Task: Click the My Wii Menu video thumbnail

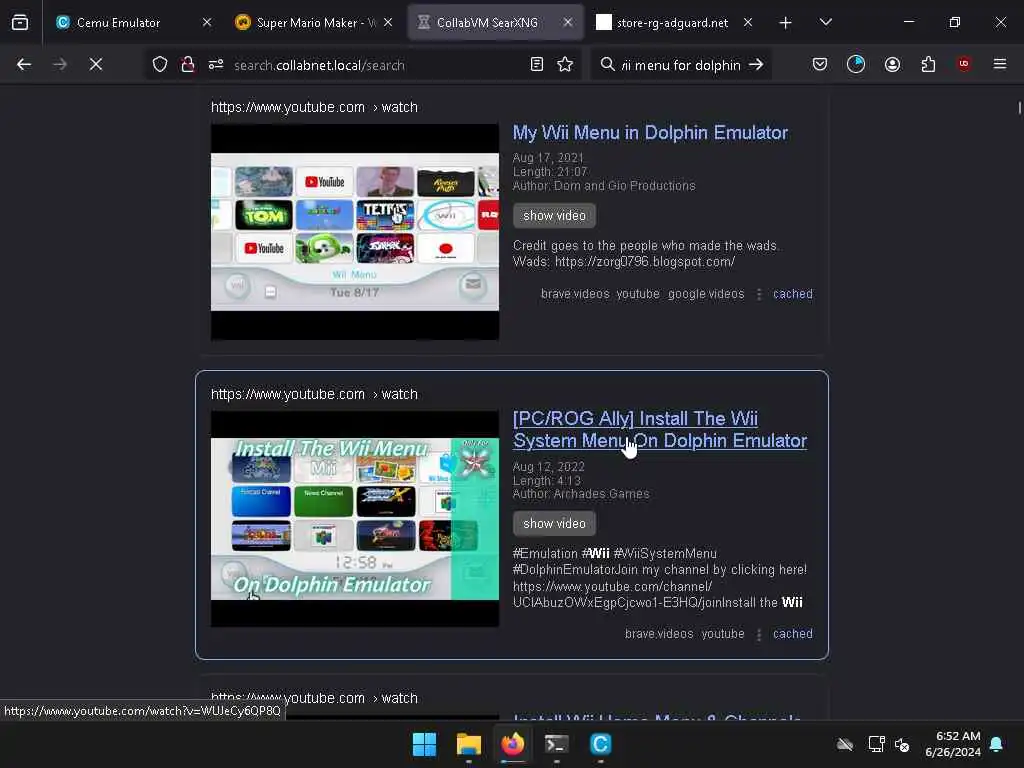Action: coord(355,232)
